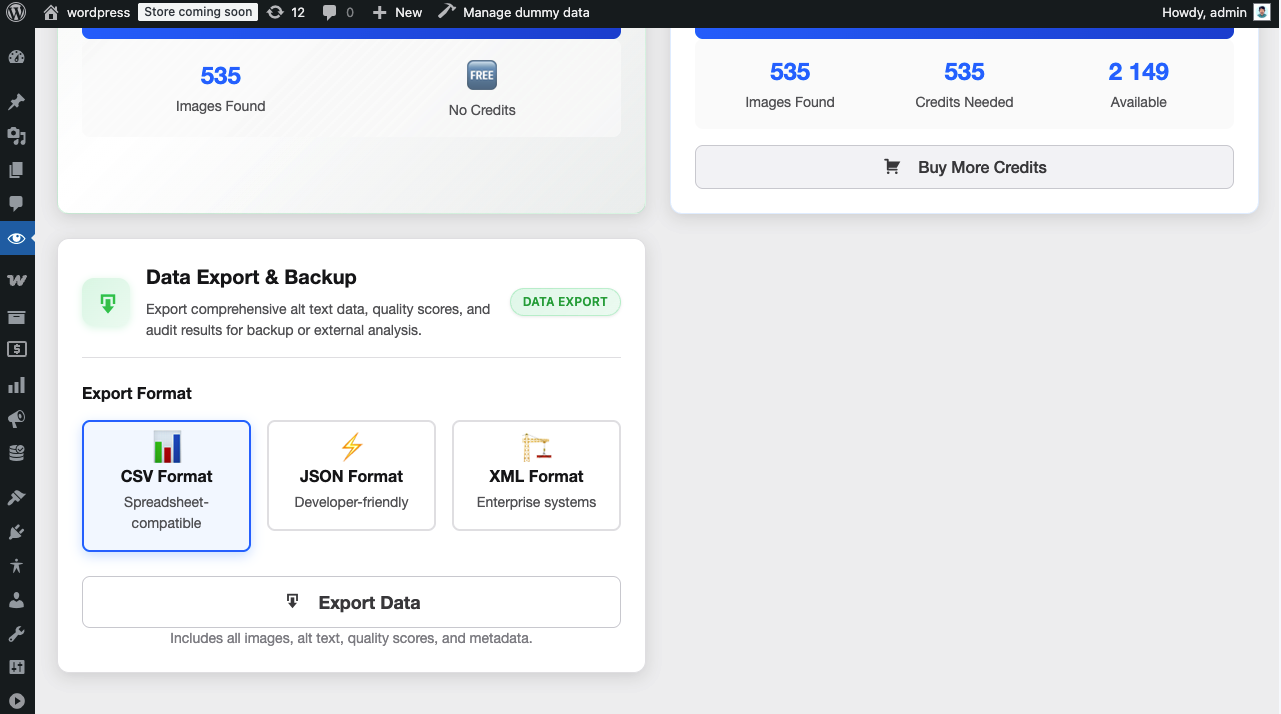Viewport: 1281px width, 714px height.
Task: Select the highlighted eye plugin icon
Action: point(16,238)
